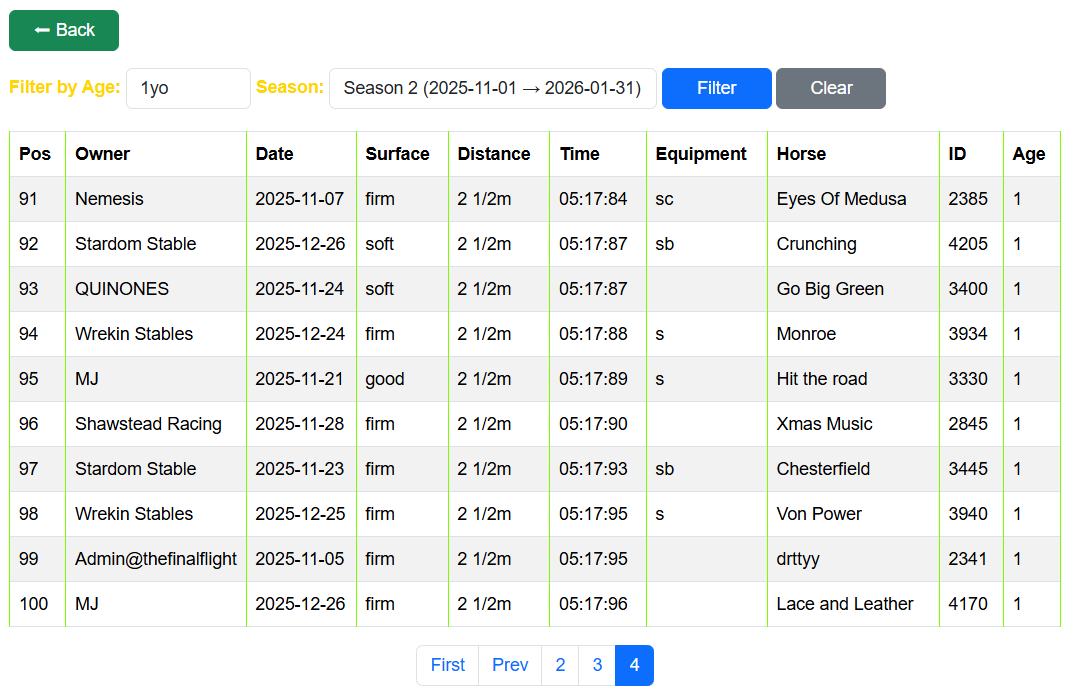Click the Pos column header
This screenshot has width=1071, height=694.
(35, 154)
